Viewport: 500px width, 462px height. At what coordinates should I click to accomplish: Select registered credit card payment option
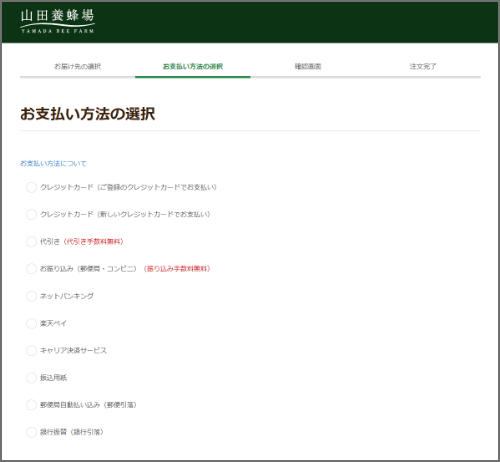[x=31, y=187]
